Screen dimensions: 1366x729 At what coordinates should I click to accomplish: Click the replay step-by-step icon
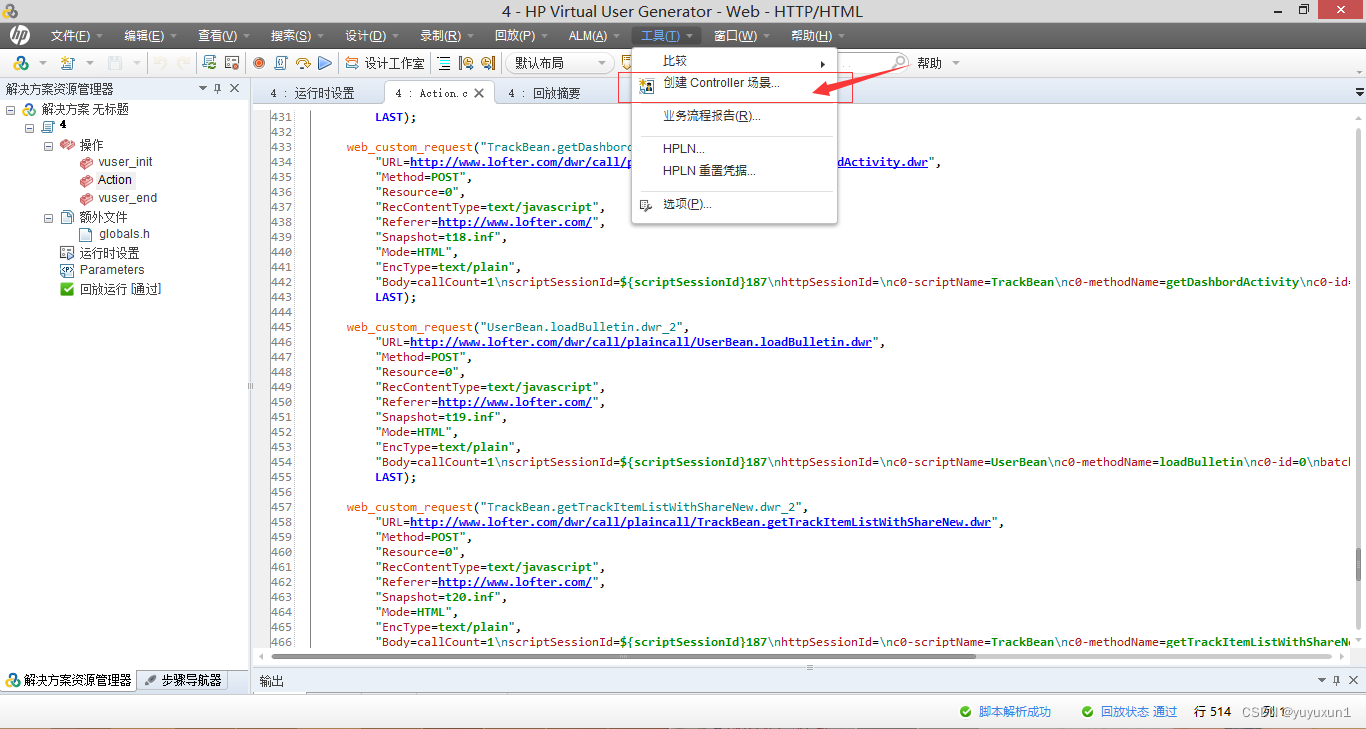(x=302, y=63)
